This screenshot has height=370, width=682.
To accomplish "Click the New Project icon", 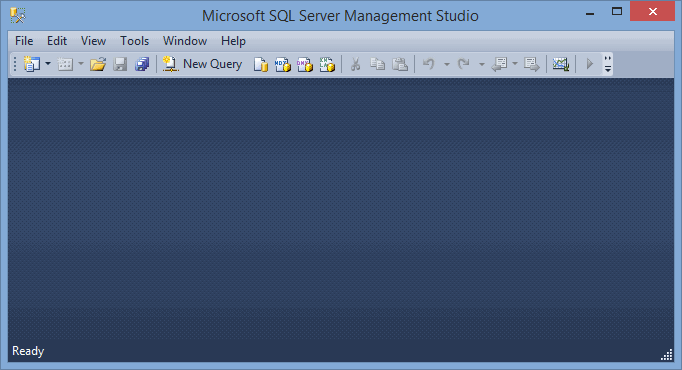I will click(32, 64).
